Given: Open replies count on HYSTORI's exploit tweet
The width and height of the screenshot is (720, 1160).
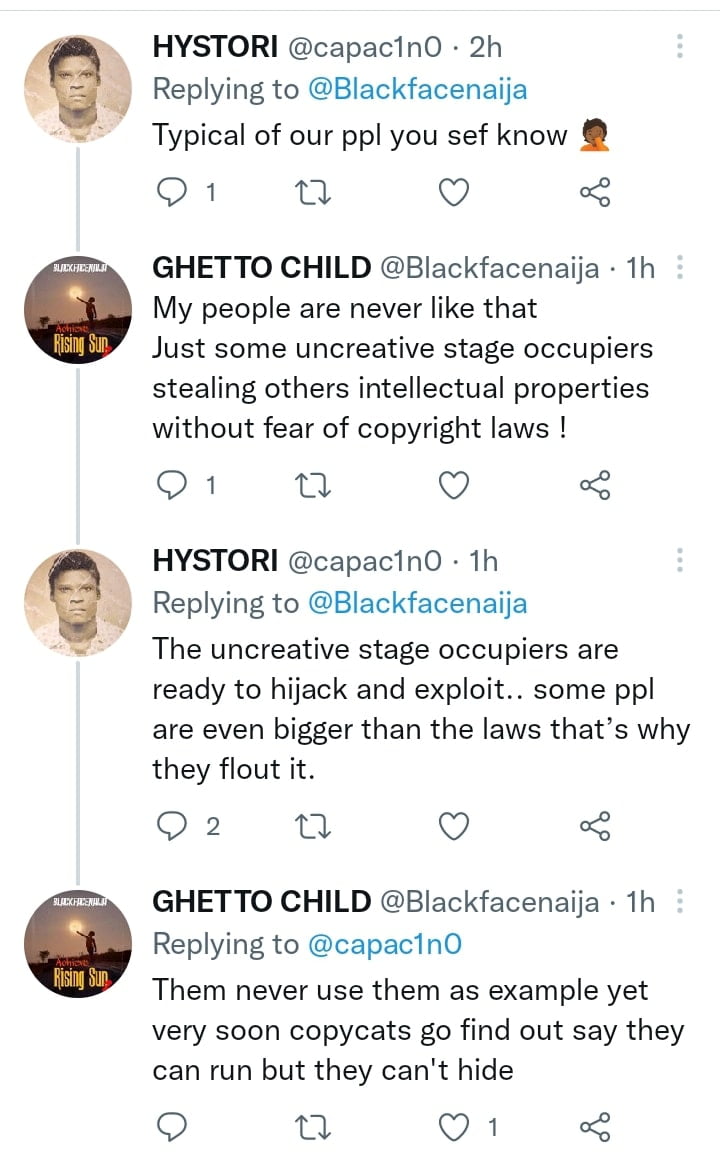Looking at the screenshot, I should 184,826.
